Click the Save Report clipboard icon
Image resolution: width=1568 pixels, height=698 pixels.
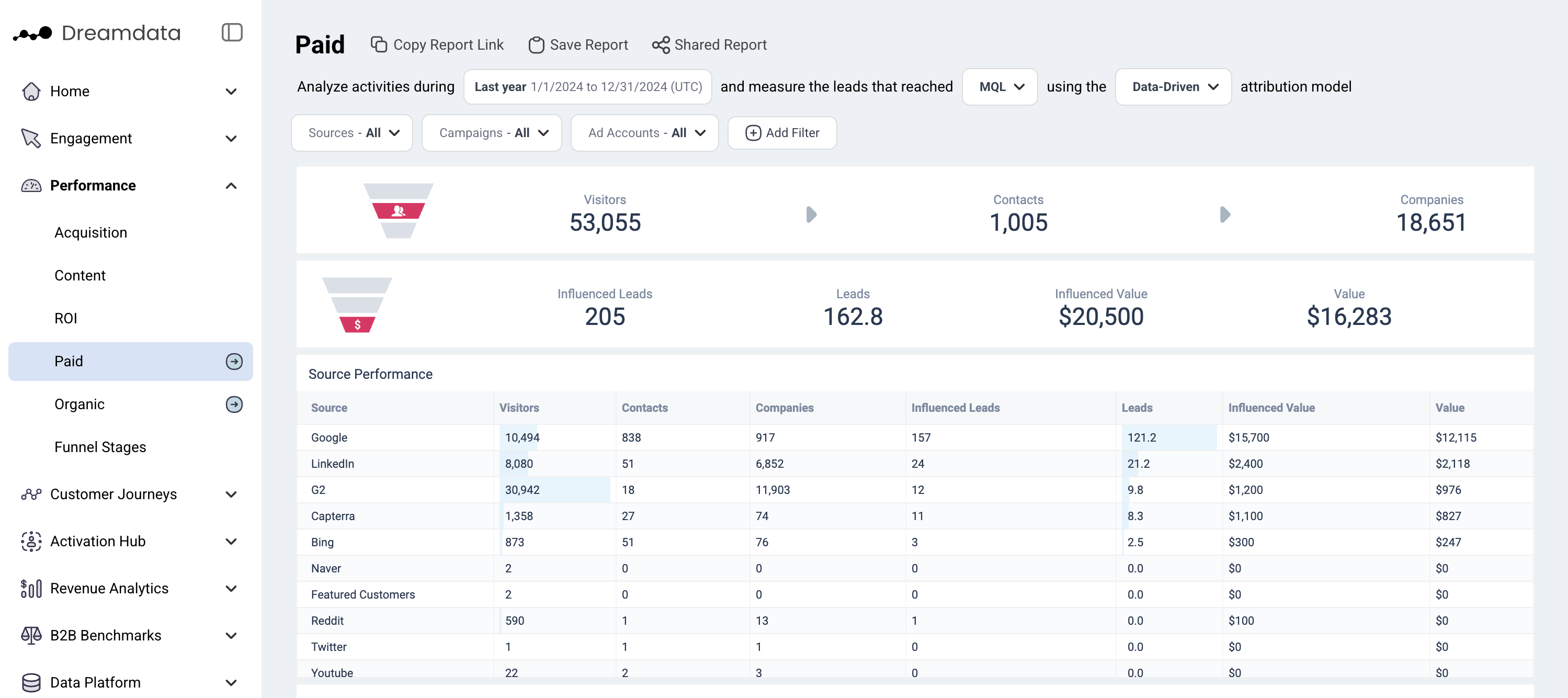coord(536,44)
